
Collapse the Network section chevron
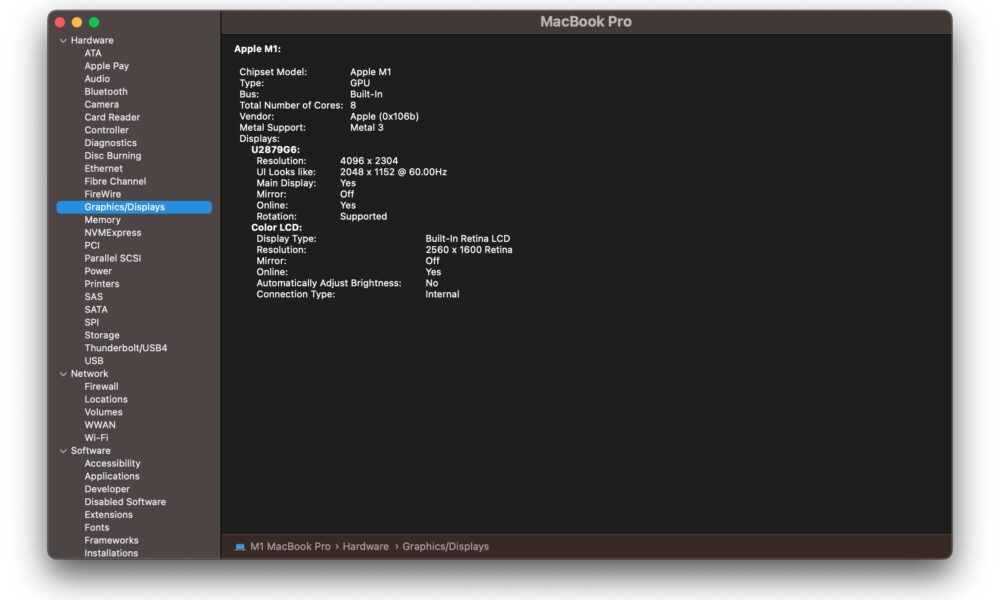click(x=63, y=374)
